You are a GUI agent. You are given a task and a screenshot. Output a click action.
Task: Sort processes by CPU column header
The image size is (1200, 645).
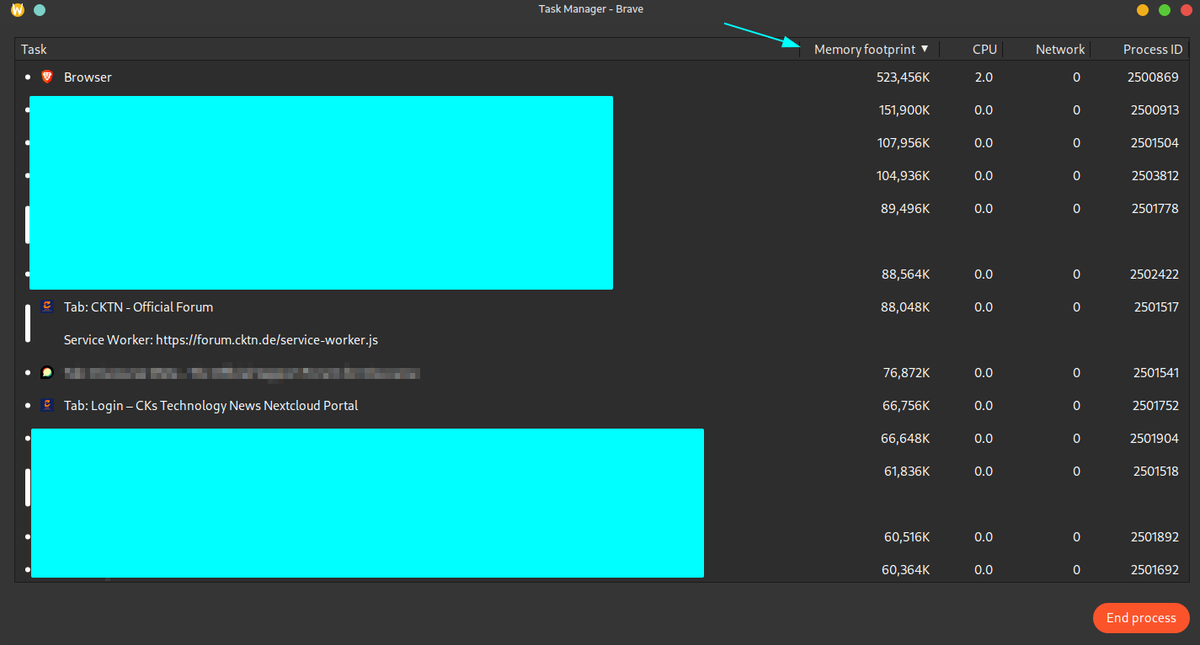pyautogui.click(x=972, y=49)
